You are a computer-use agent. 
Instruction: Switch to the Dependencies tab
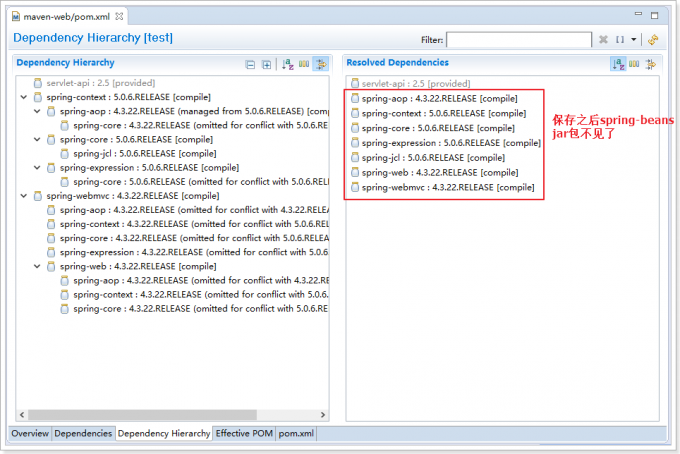(83, 434)
